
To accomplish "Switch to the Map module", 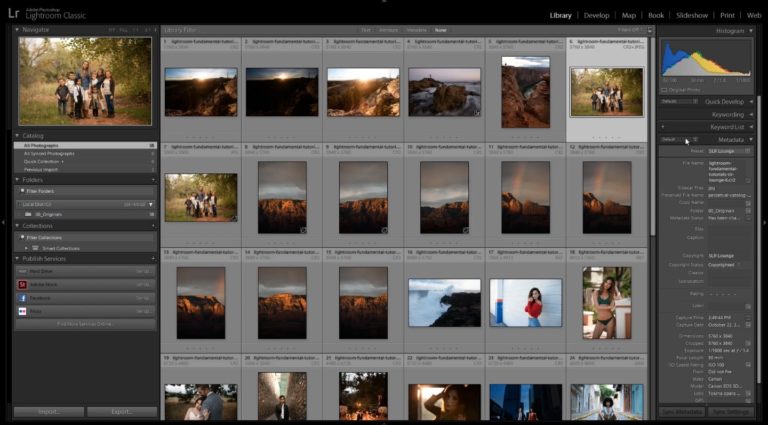I will (x=628, y=15).
